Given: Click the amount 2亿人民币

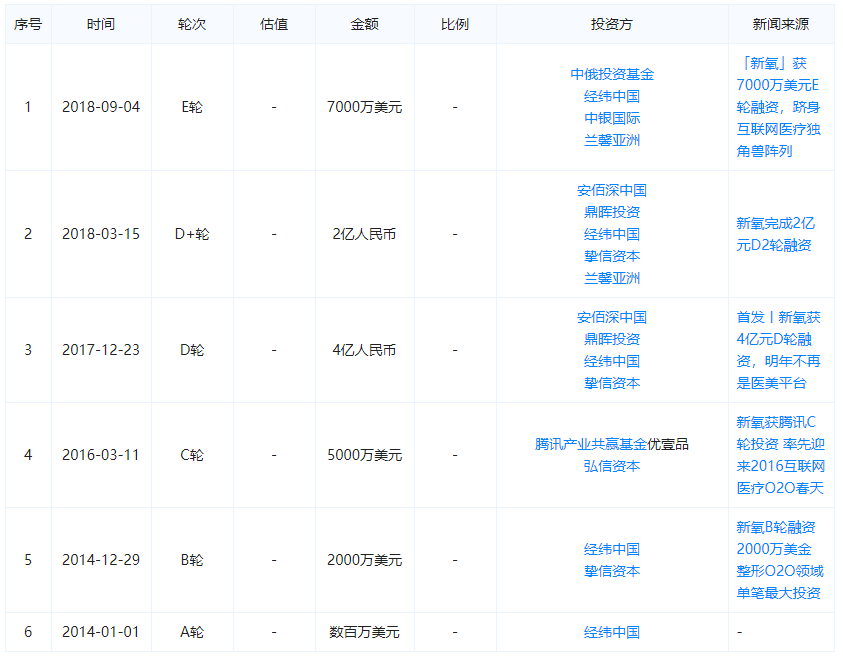Looking at the screenshot, I should [365, 234].
